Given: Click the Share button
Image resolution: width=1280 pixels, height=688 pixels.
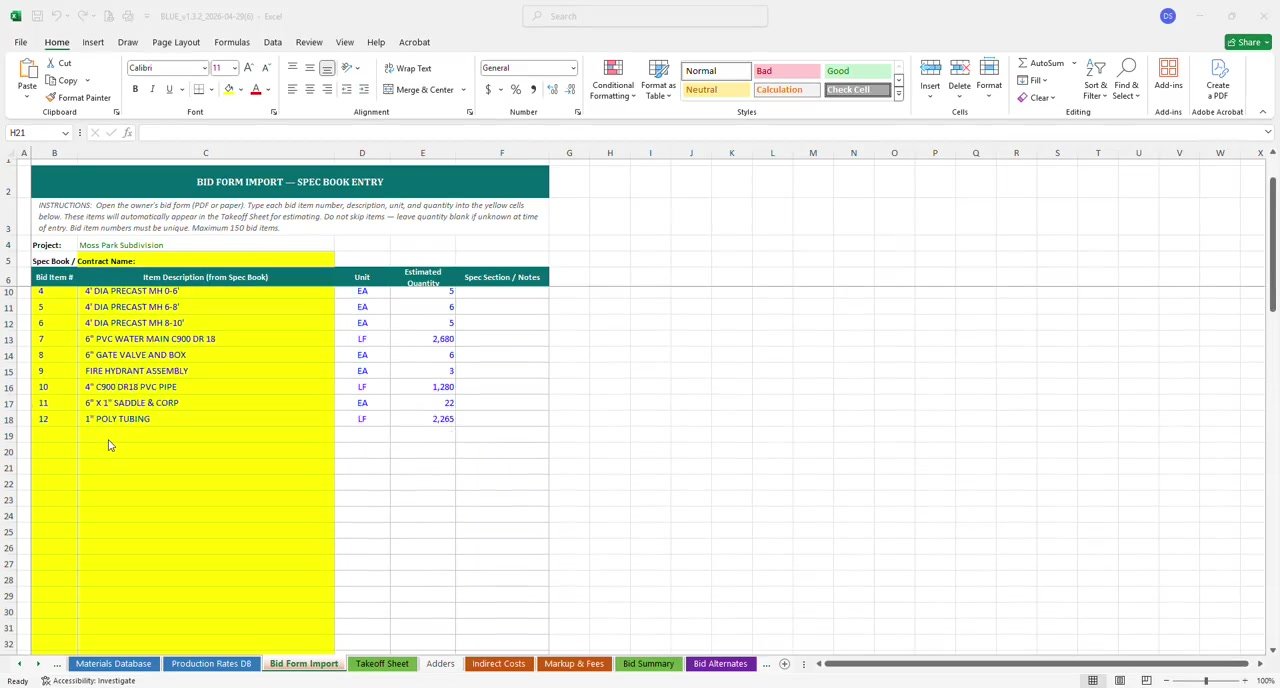Looking at the screenshot, I should pyautogui.click(x=1248, y=42).
